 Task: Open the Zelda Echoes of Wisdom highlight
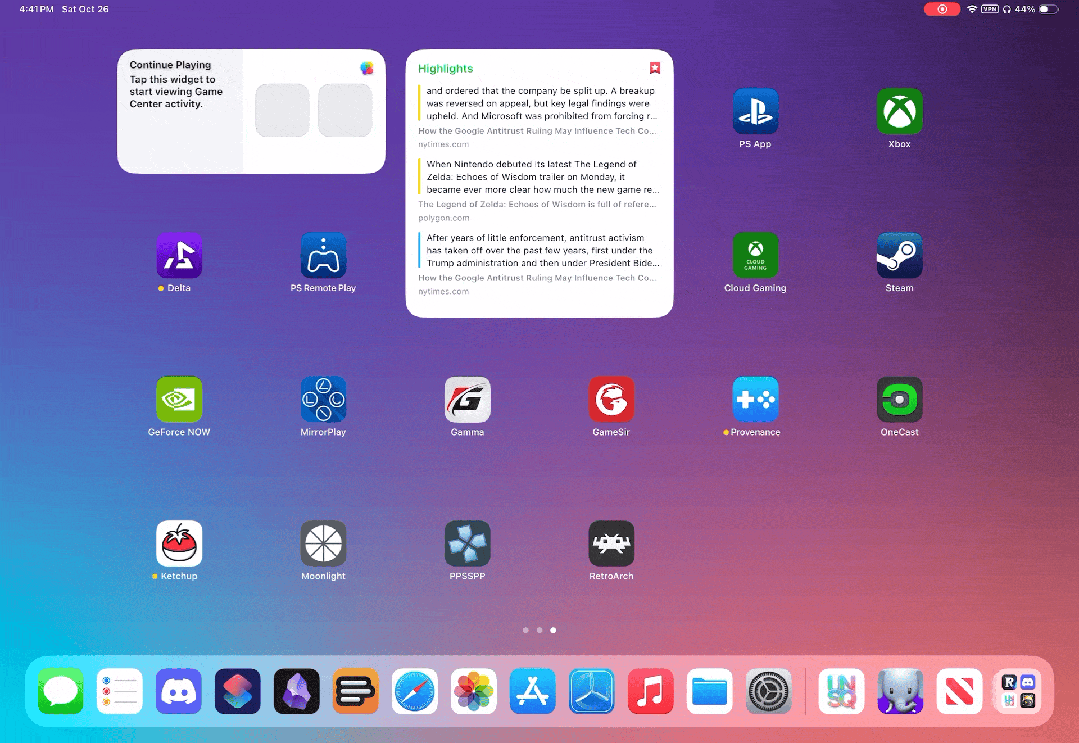click(x=539, y=177)
